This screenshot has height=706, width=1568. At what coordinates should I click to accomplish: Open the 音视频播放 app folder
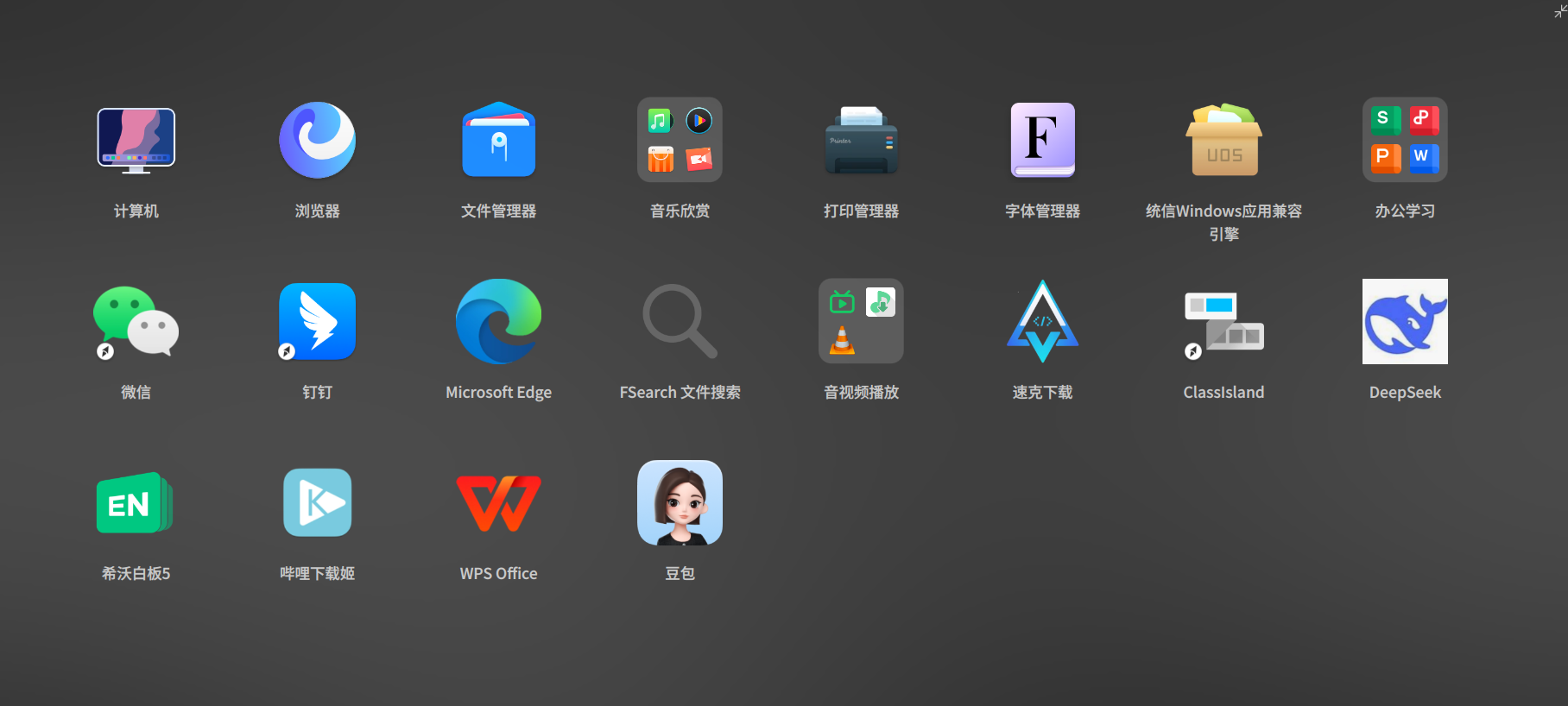pos(862,321)
